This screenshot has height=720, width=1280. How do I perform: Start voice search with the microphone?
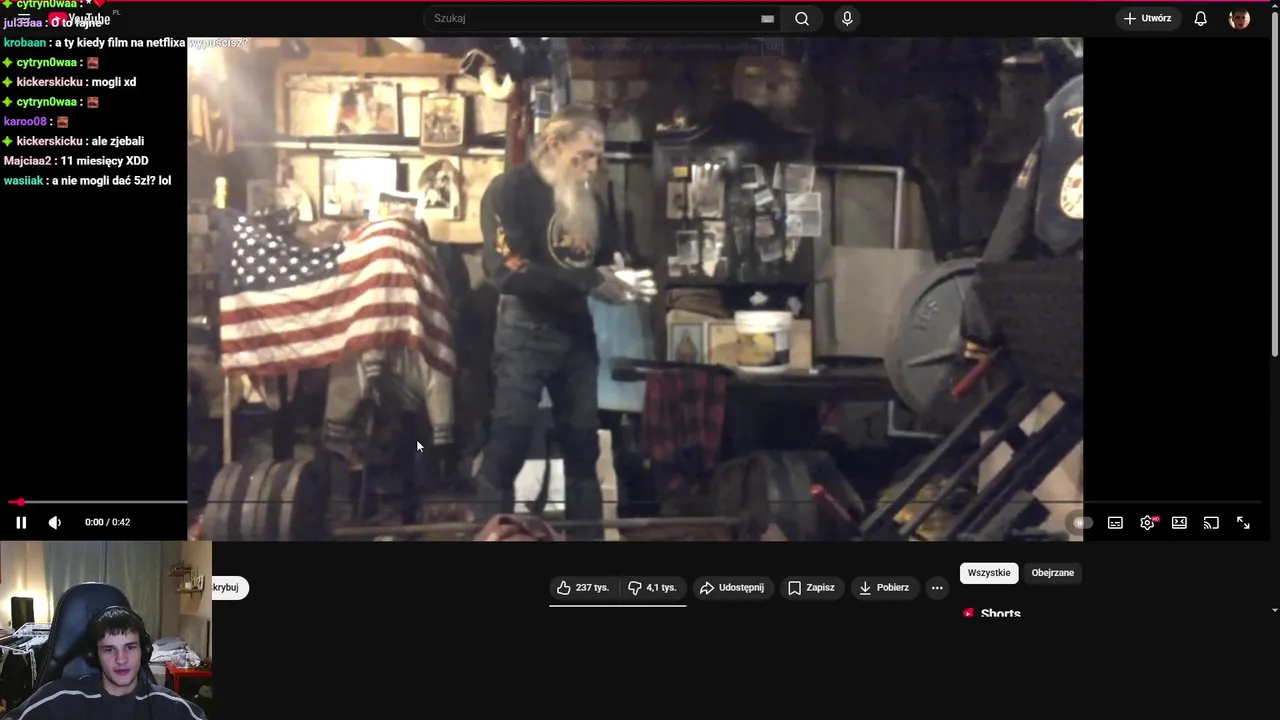point(847,18)
